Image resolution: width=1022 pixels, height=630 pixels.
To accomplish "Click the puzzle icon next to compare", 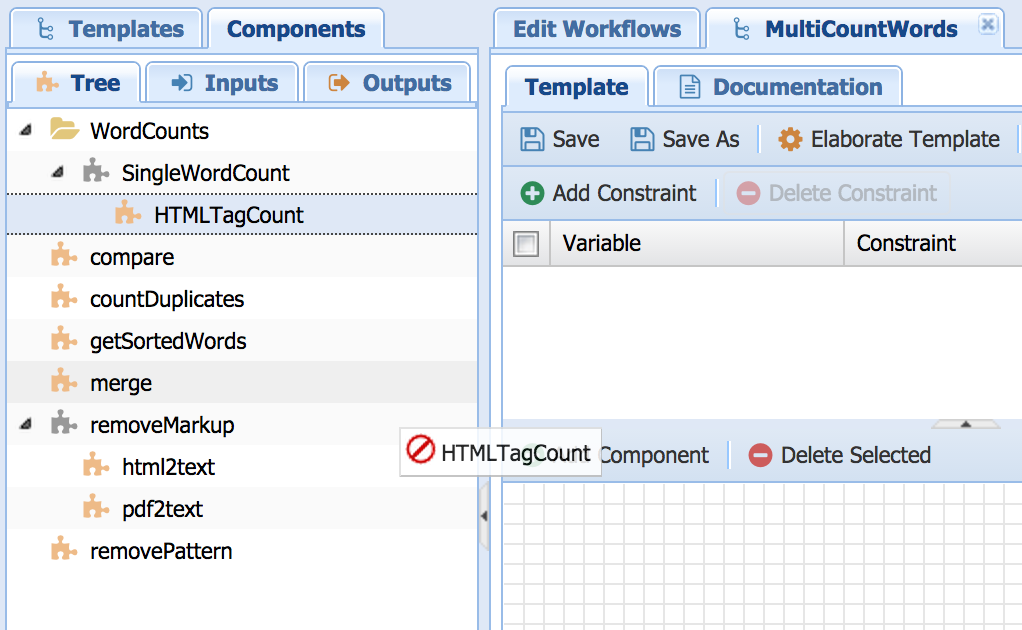I will click(64, 257).
